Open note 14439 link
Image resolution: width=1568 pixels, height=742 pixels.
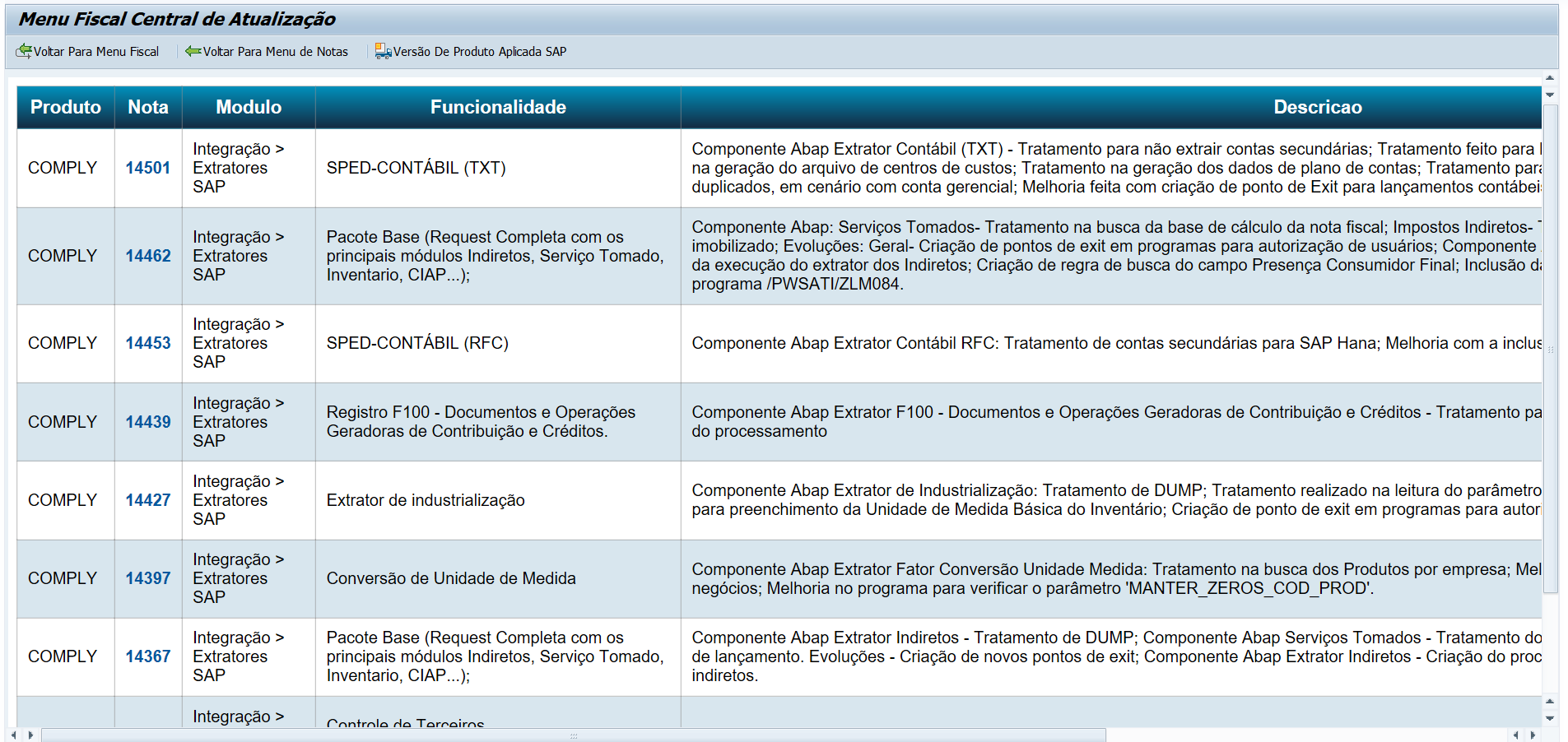tap(148, 422)
